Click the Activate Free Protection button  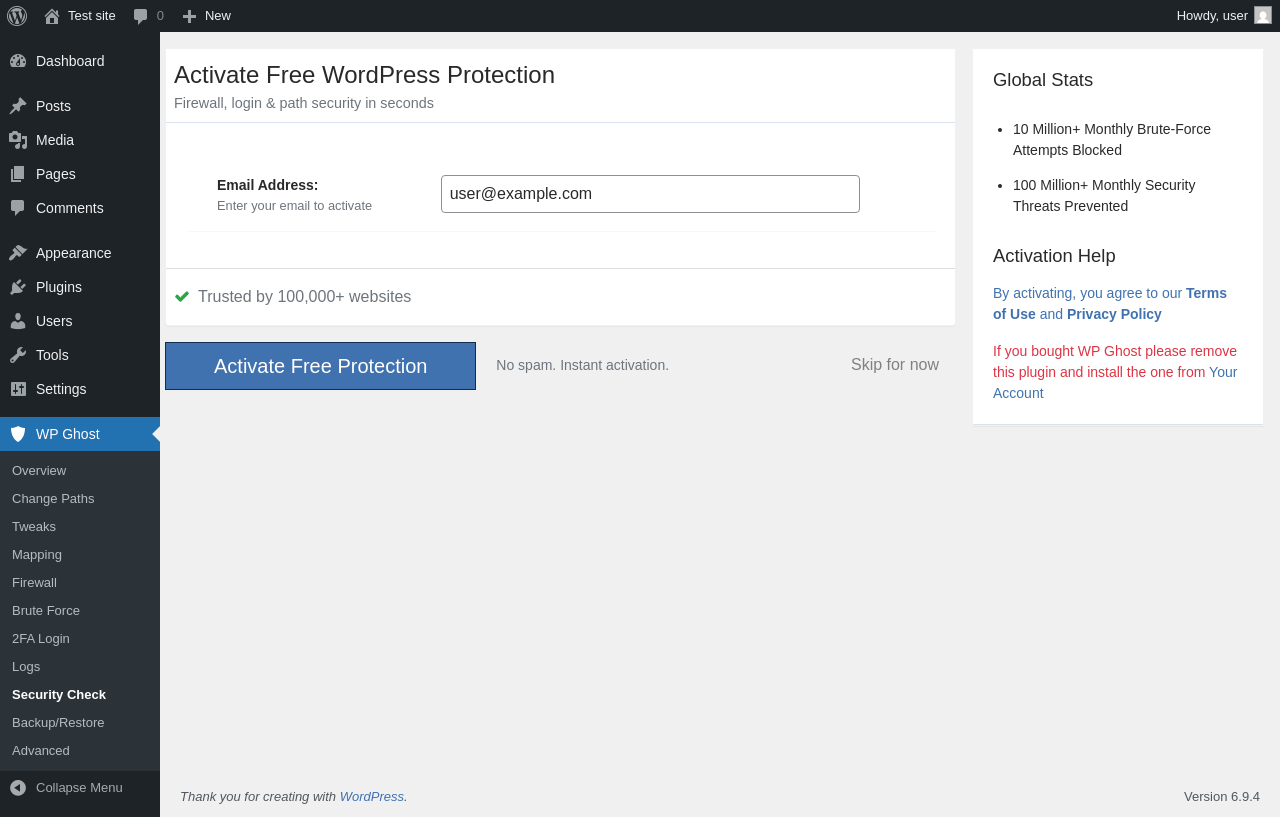coord(320,366)
